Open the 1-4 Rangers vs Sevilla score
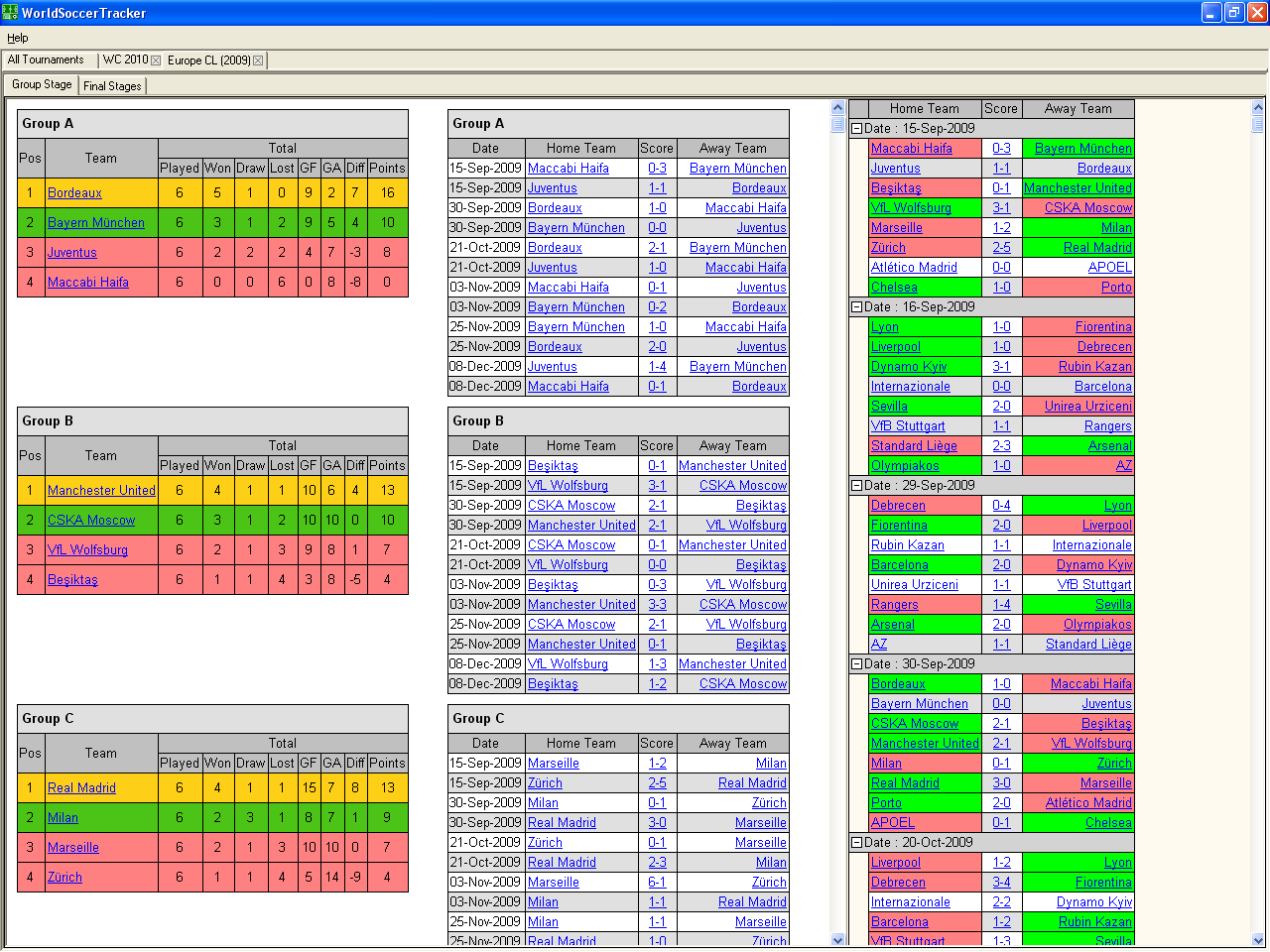Image resolution: width=1270 pixels, height=952 pixels. [x=1001, y=605]
